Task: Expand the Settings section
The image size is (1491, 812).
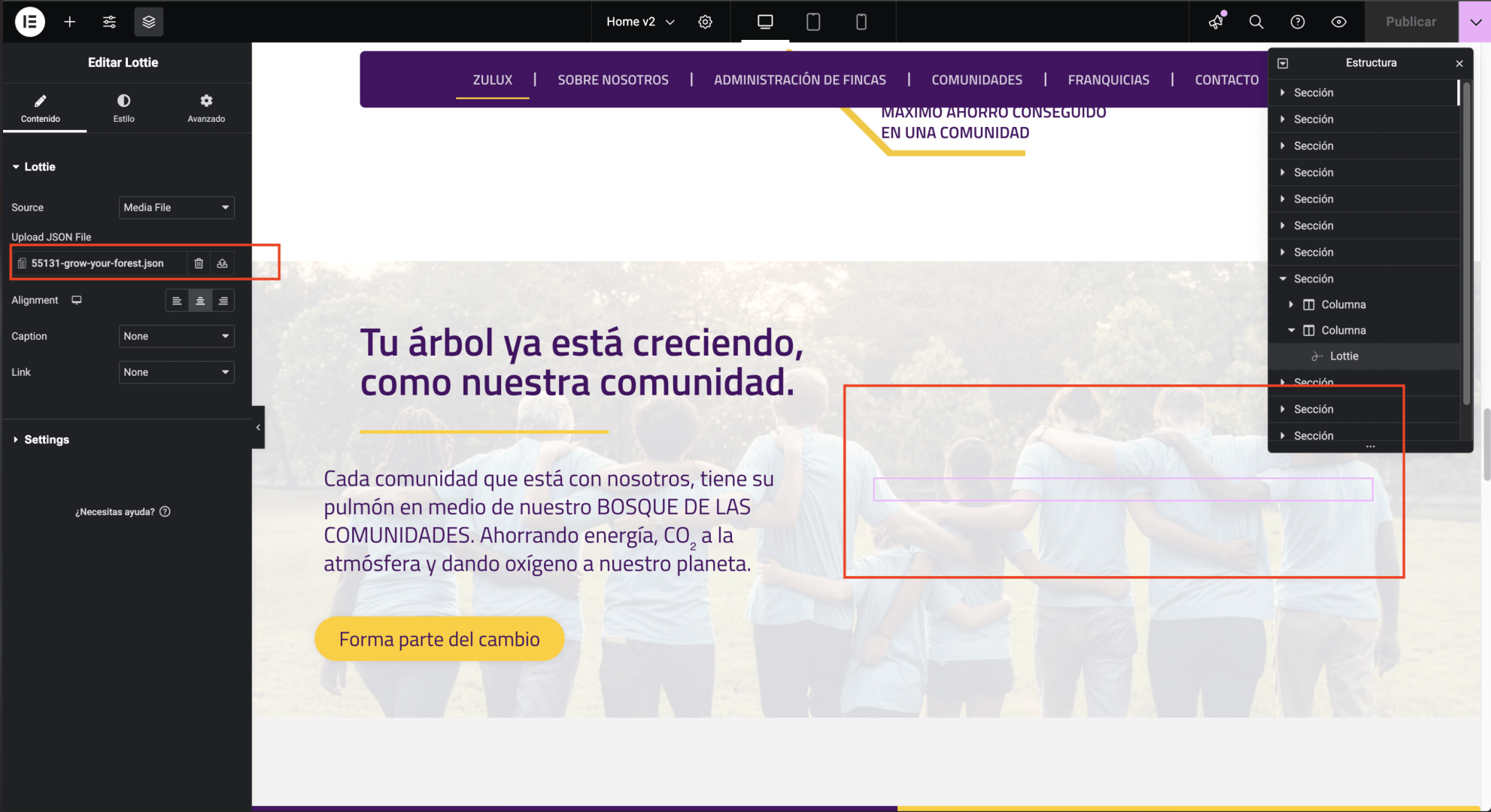Action: pos(41,440)
